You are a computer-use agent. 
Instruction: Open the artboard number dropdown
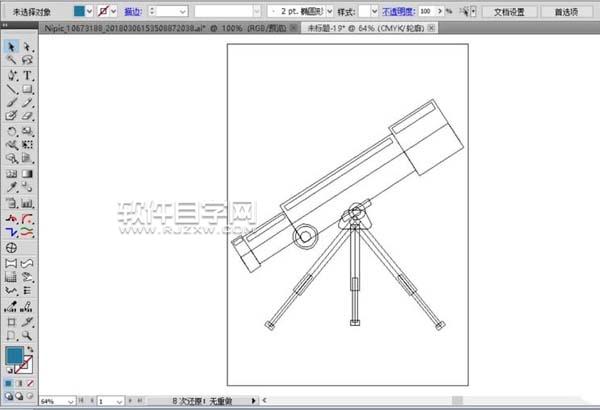119,402
